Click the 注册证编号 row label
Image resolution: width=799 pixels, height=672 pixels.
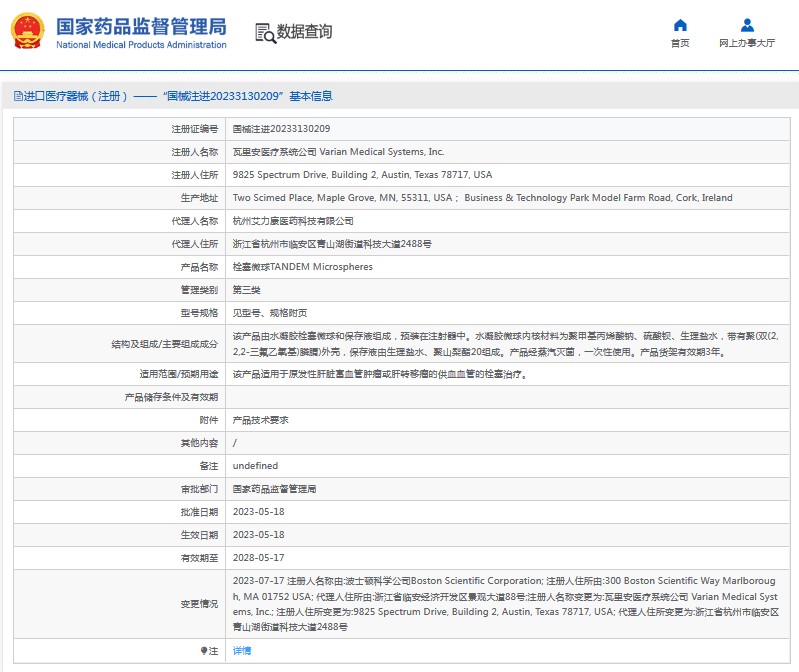[x=195, y=129]
